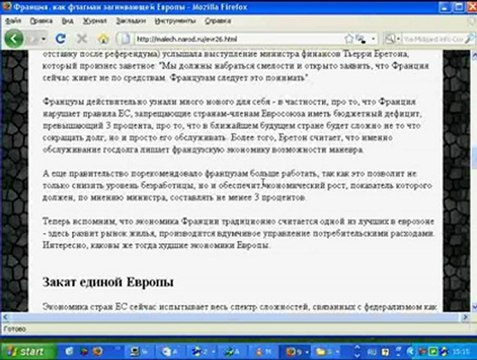
Task: Click the vertical scrollbar down arrow
Action: click(474, 306)
